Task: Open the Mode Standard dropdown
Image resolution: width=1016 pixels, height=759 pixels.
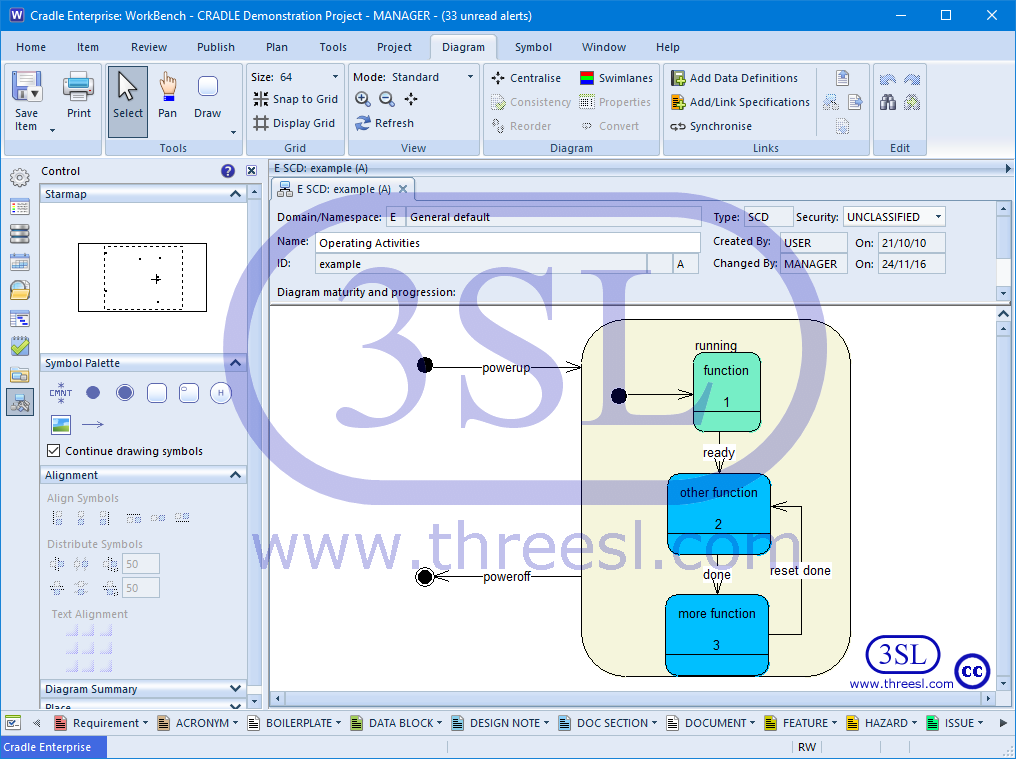Action: [470, 76]
